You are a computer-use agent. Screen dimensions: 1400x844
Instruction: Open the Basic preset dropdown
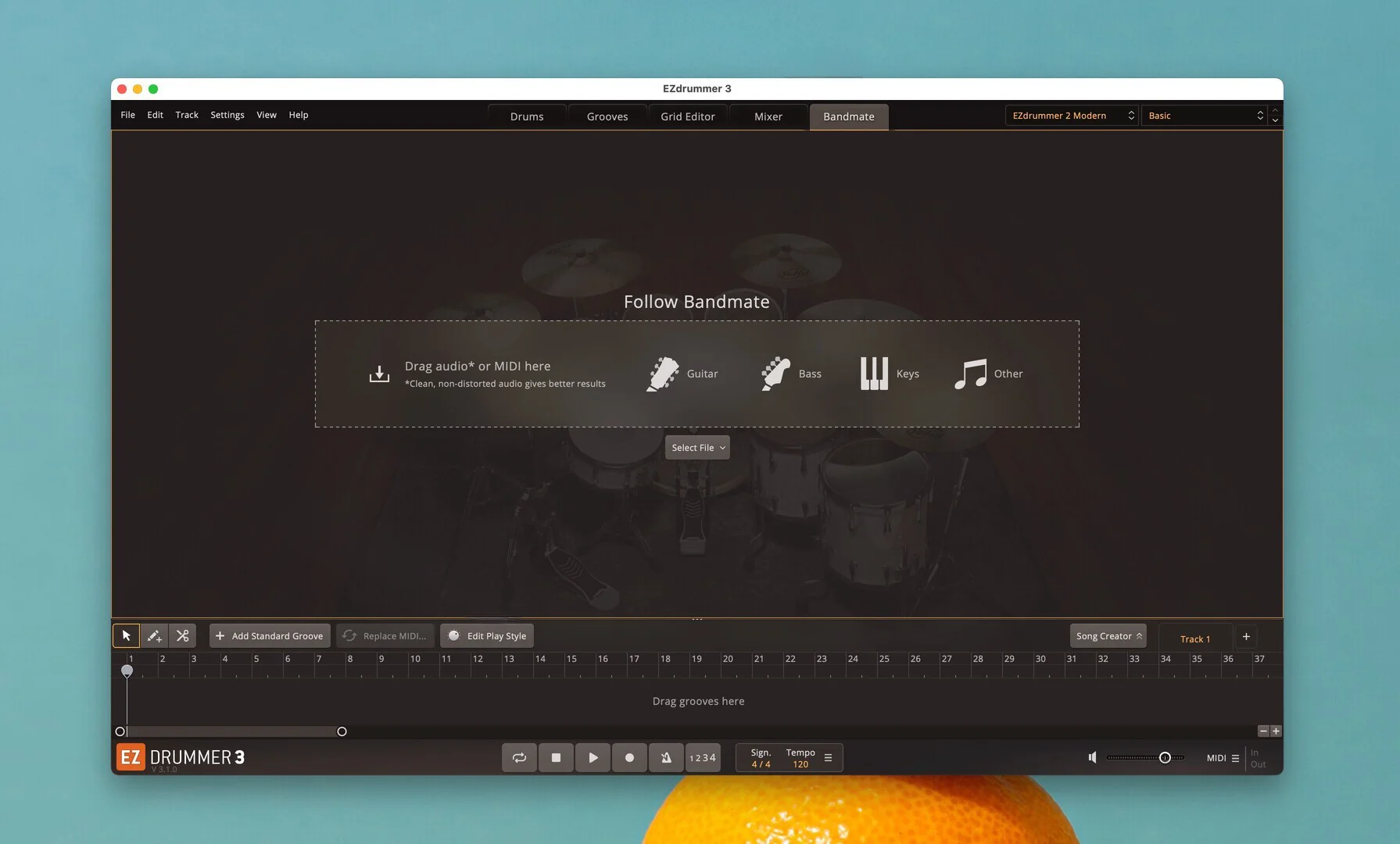click(x=1205, y=116)
